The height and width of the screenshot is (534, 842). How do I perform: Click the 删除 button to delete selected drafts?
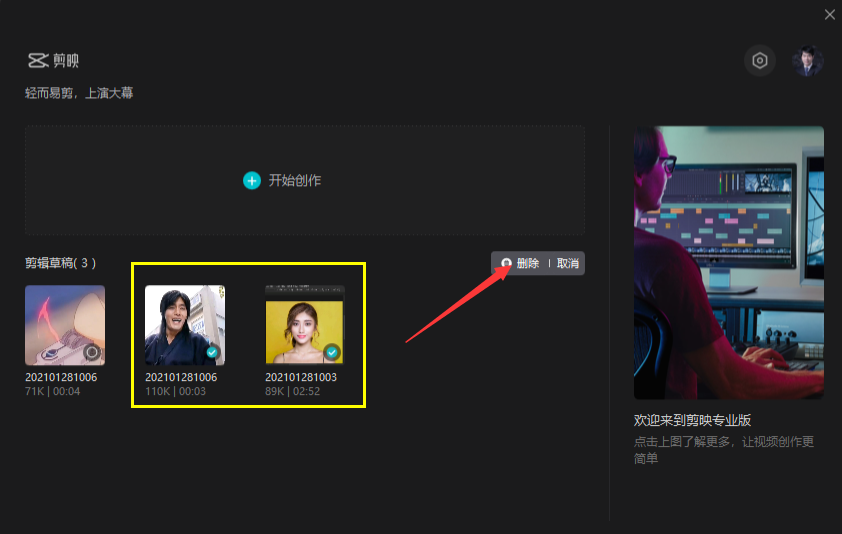520,263
